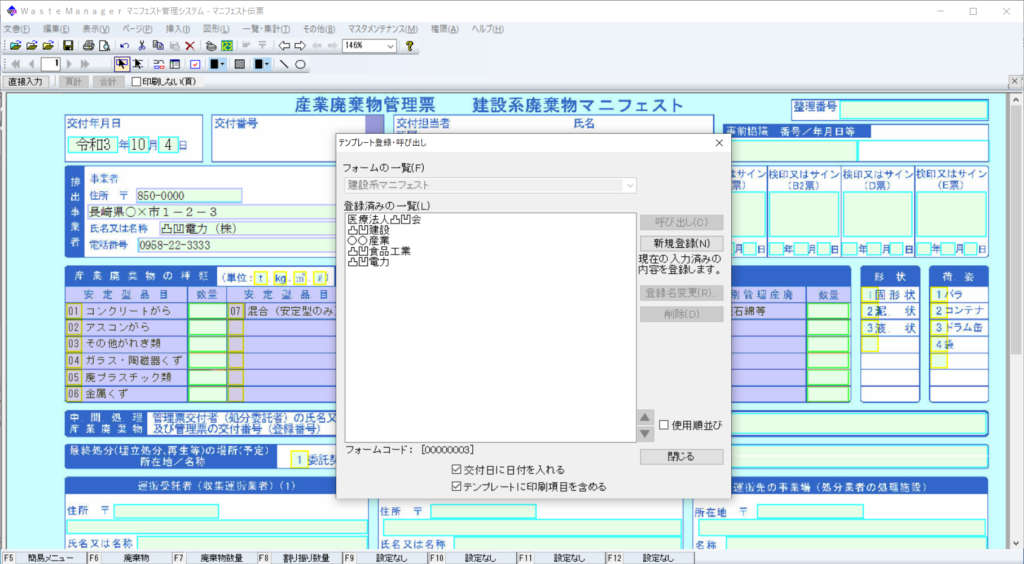Viewport: 1024px width, 564px height.
Task: Open the first black color swatch dropdown
Action: (x=217, y=64)
